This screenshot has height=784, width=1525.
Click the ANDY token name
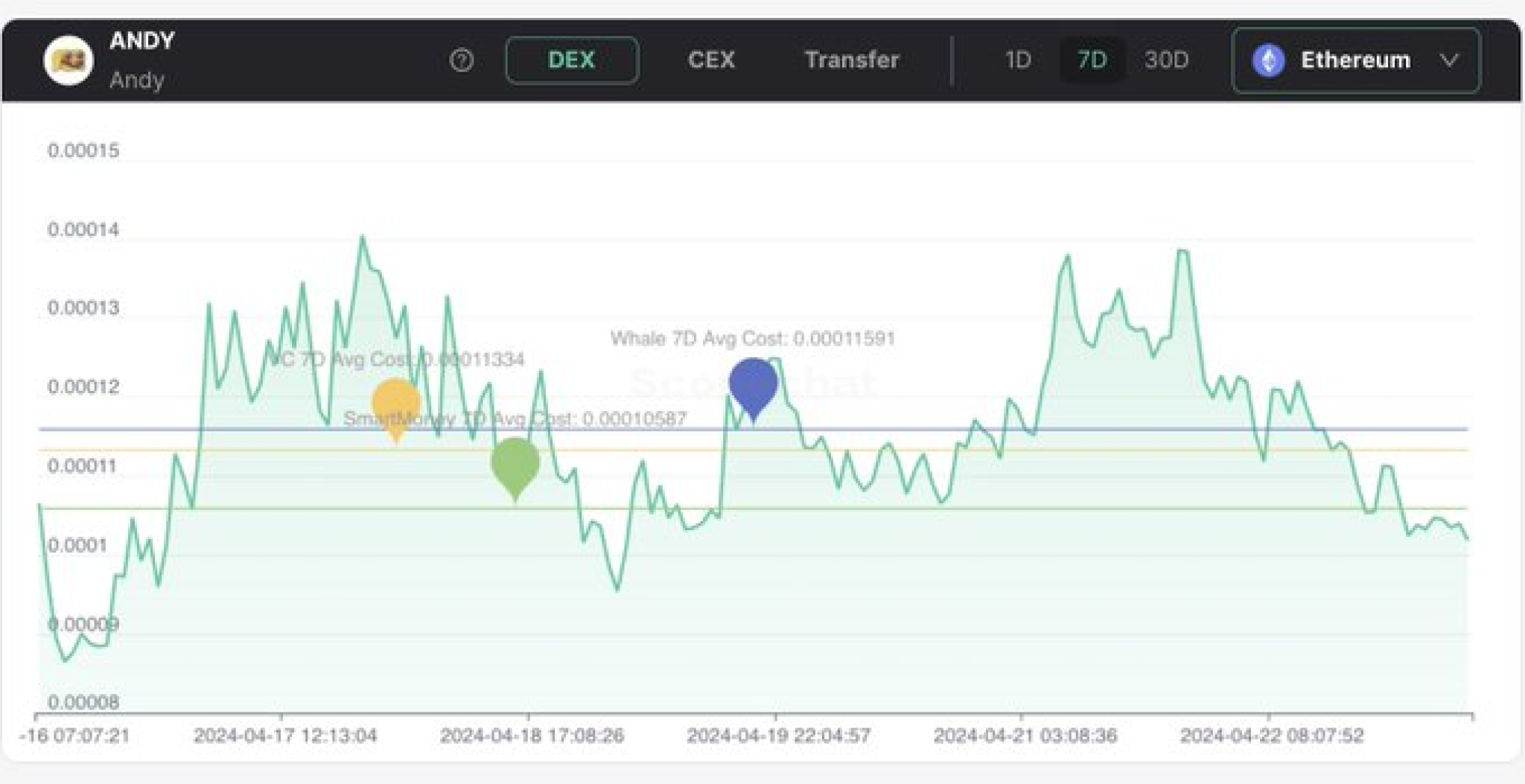[x=141, y=41]
